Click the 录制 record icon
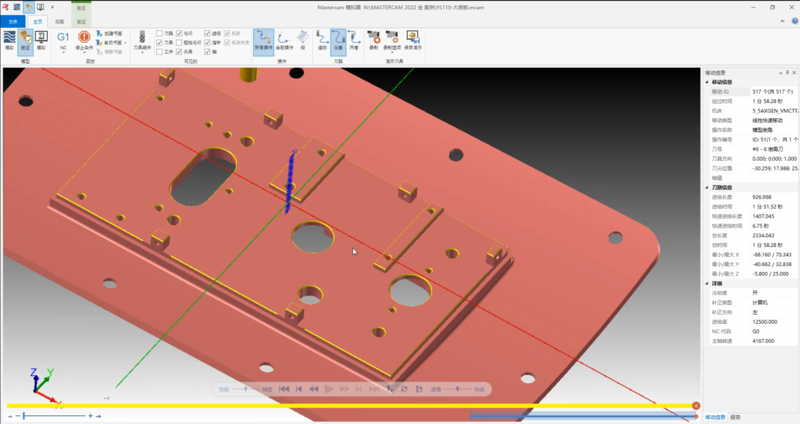 point(374,41)
